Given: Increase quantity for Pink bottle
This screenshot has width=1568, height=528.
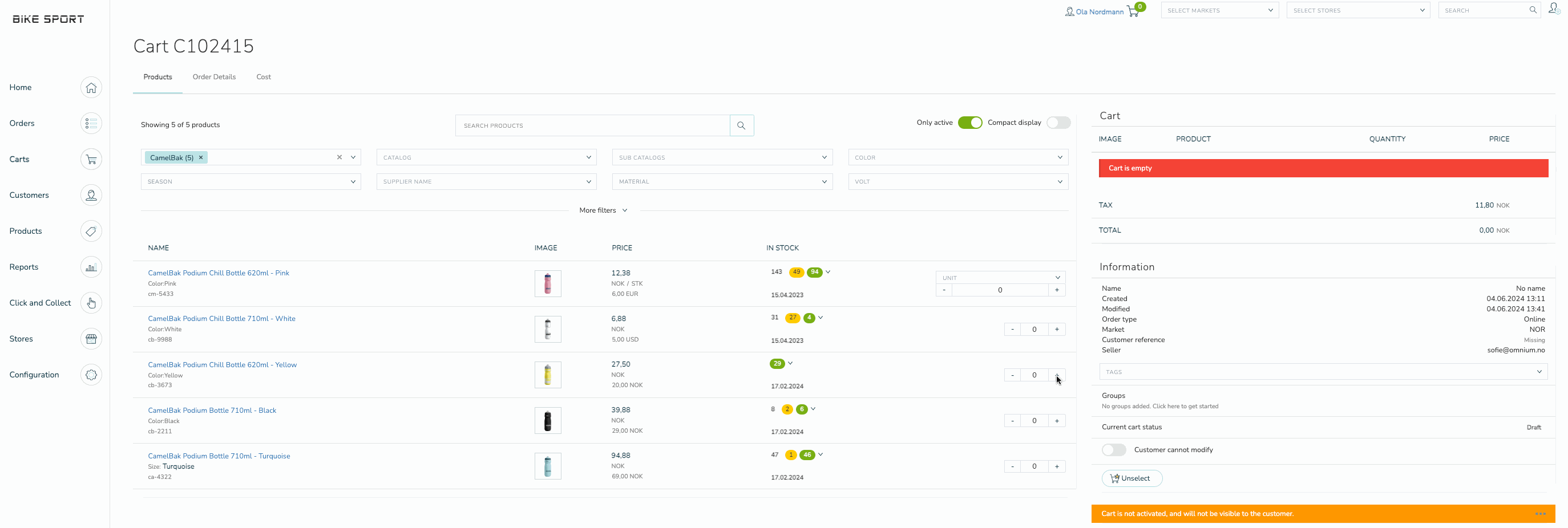Looking at the screenshot, I should pyautogui.click(x=1057, y=290).
